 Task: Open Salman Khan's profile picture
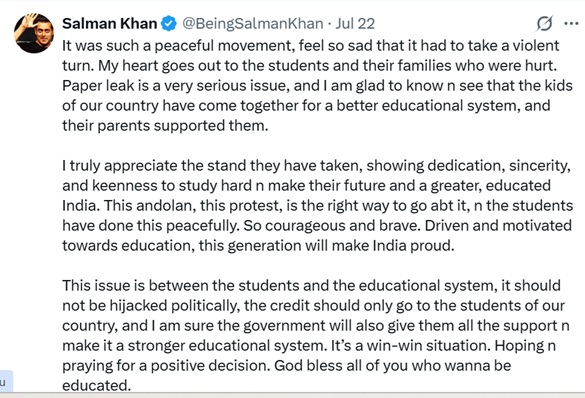[x=34, y=33]
